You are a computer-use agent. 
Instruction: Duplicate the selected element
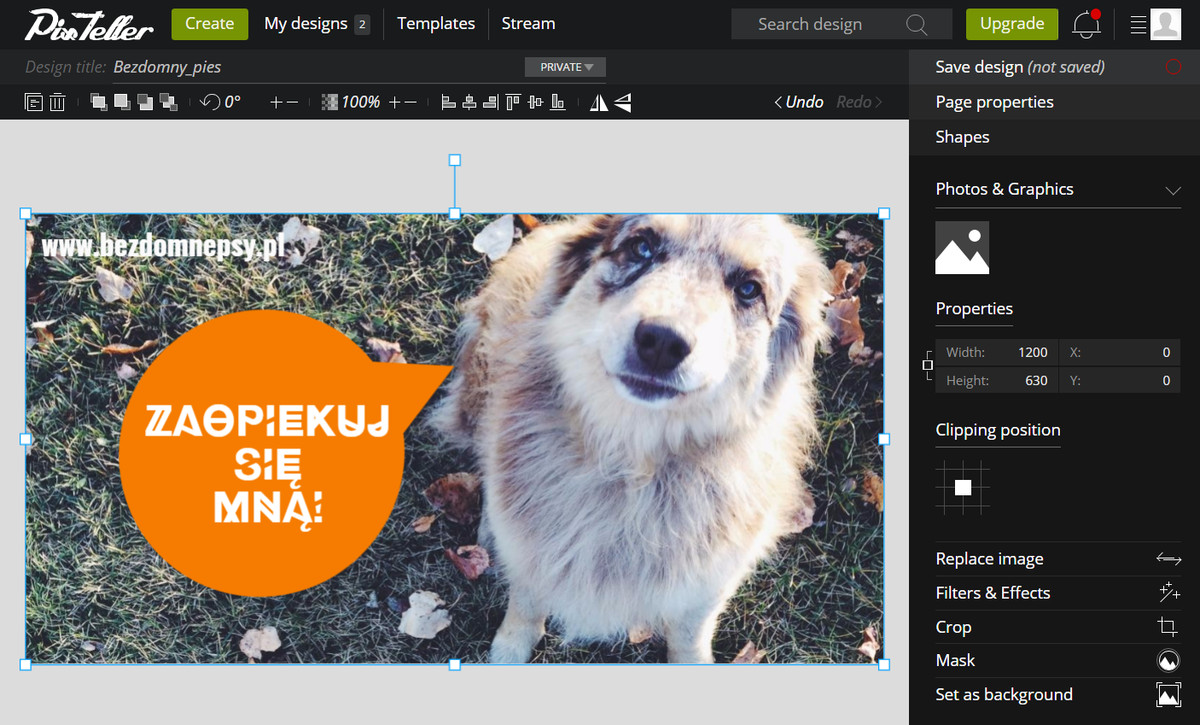34,102
